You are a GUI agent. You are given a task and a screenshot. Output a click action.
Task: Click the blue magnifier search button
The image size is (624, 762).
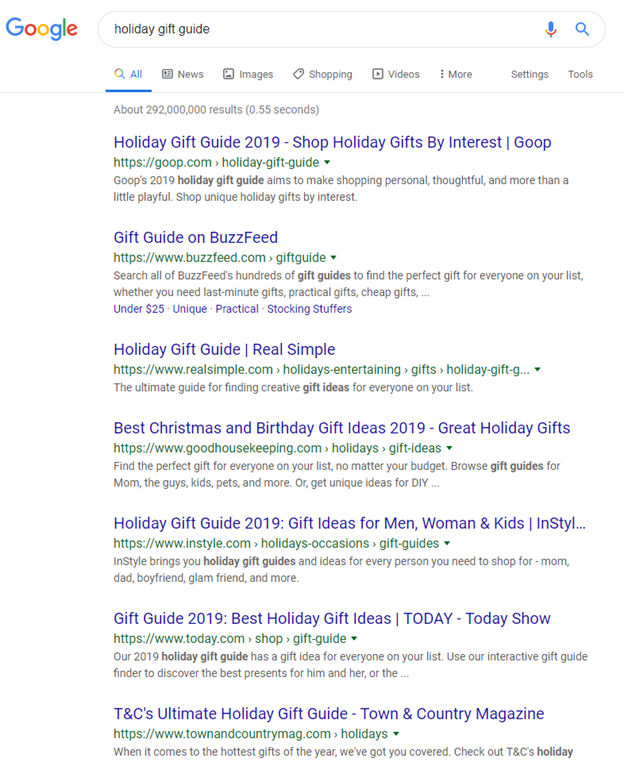point(582,29)
